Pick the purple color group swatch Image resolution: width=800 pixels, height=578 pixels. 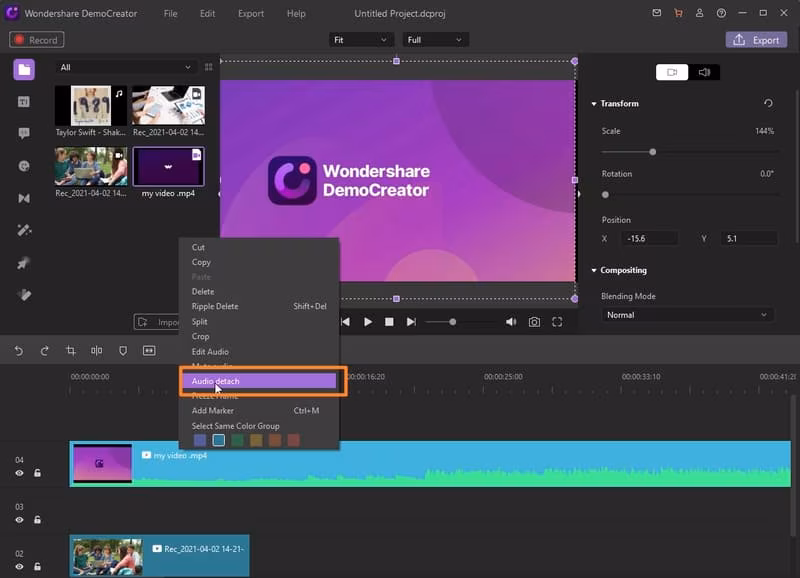pos(200,440)
